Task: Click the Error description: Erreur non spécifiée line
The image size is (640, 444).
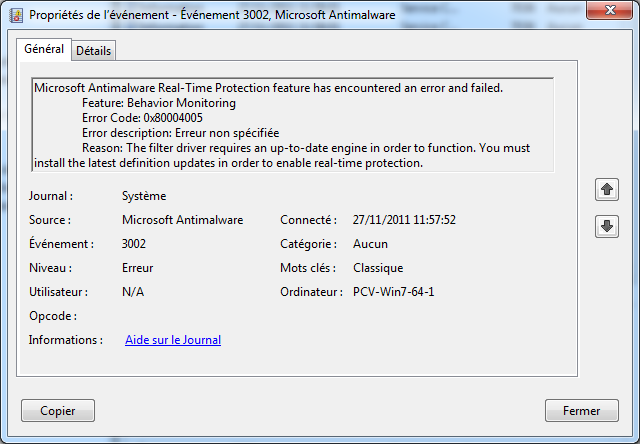Action: pos(180,133)
